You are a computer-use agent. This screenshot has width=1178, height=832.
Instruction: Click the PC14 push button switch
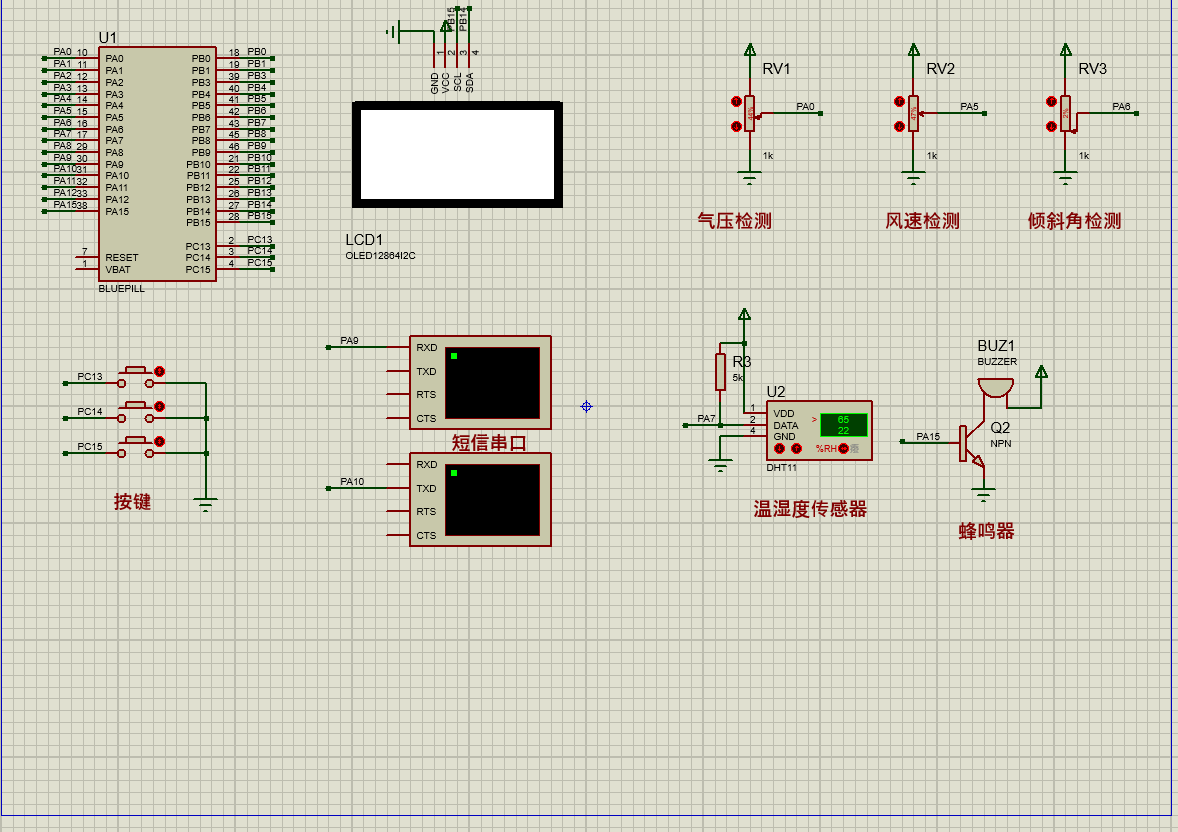(x=135, y=412)
